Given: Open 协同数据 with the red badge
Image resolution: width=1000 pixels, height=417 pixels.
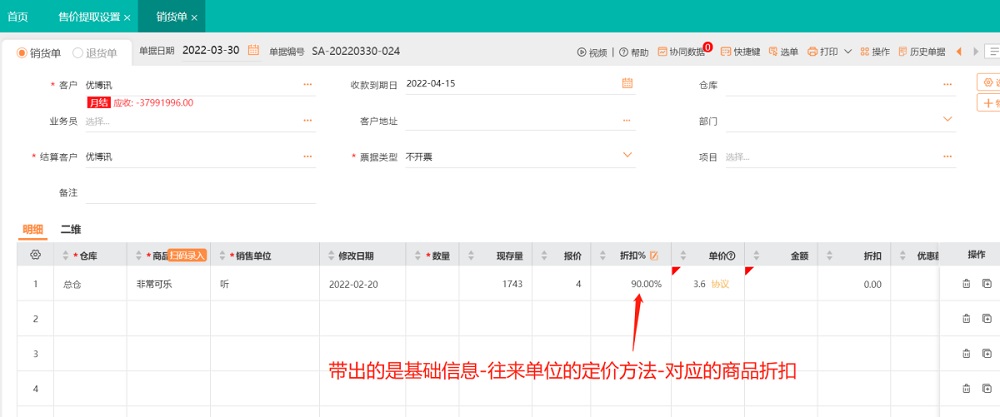Looking at the screenshot, I should pyautogui.click(x=684, y=51).
